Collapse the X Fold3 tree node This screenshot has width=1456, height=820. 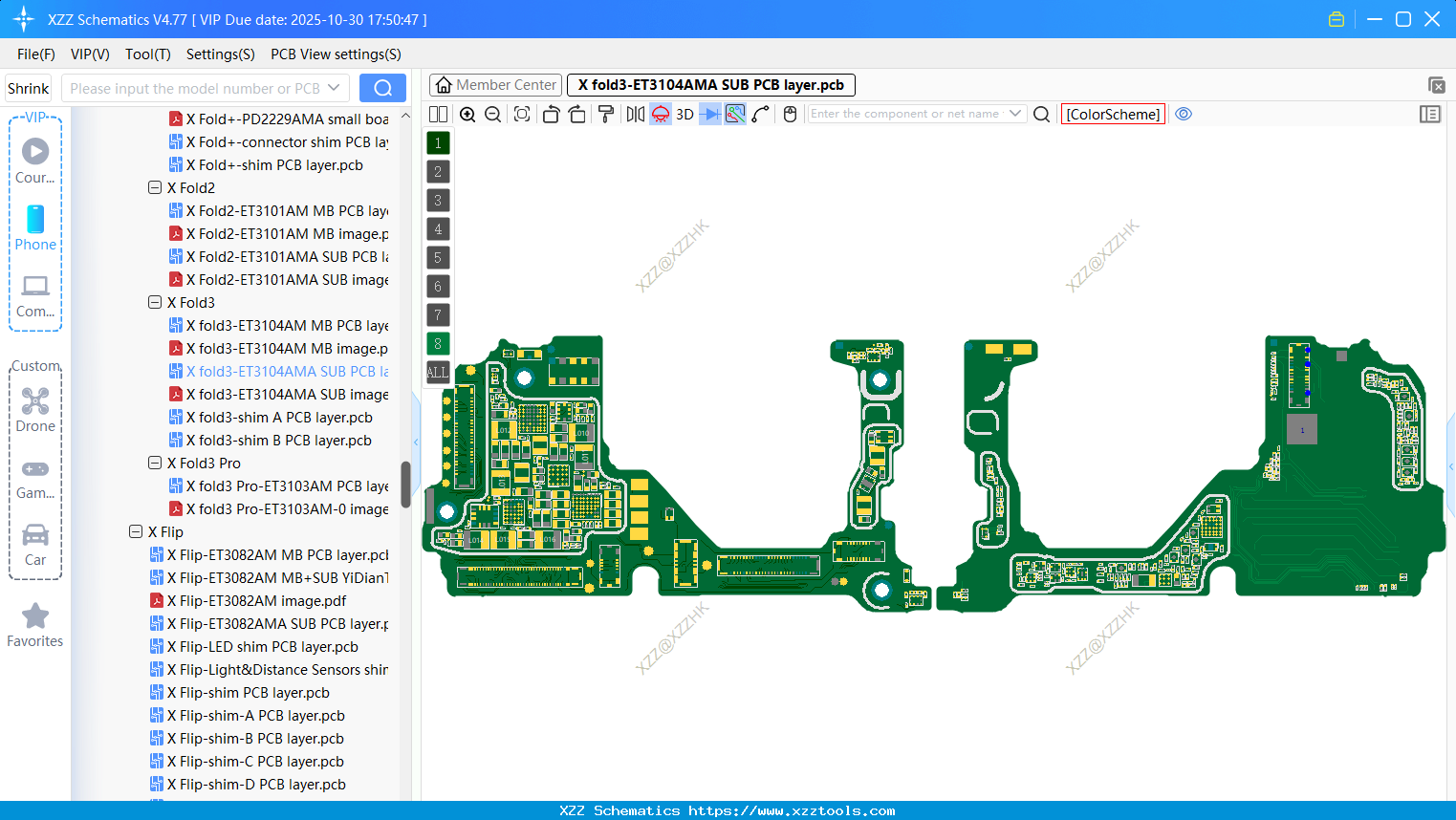pos(155,302)
